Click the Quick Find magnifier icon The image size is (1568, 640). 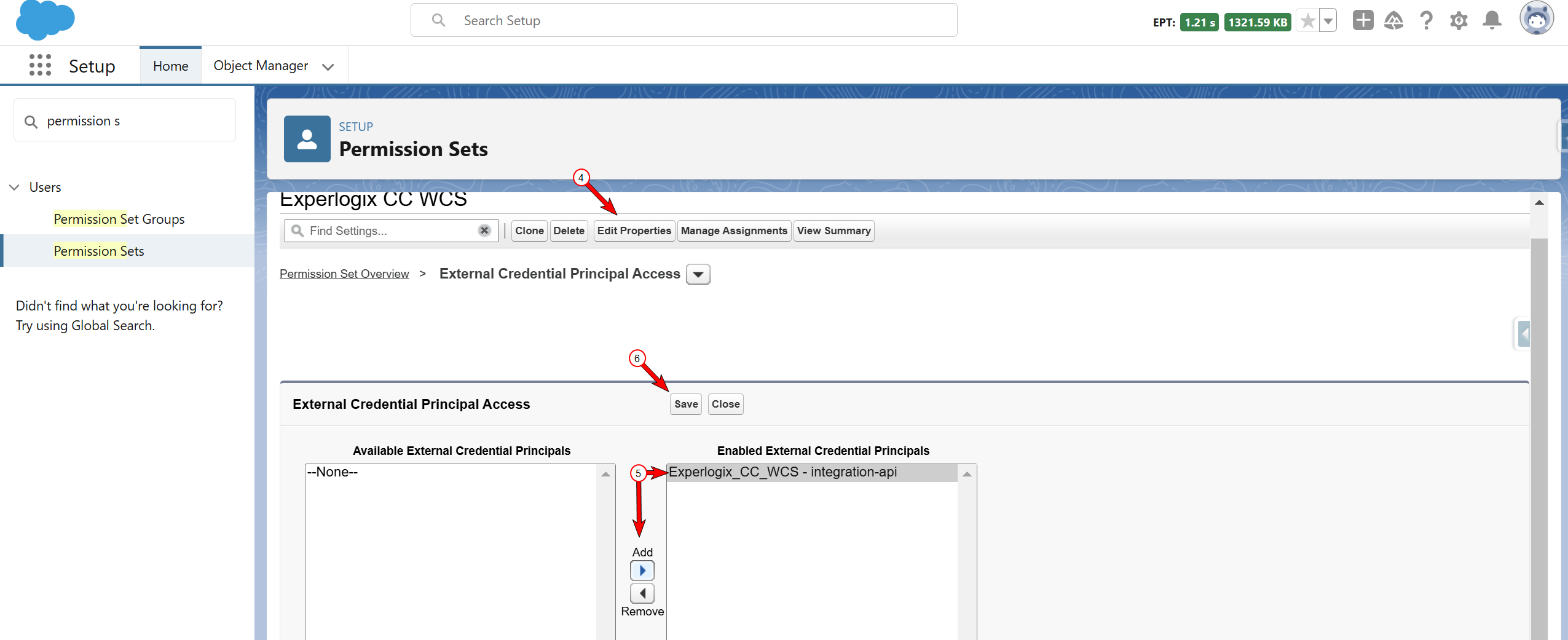click(31, 122)
